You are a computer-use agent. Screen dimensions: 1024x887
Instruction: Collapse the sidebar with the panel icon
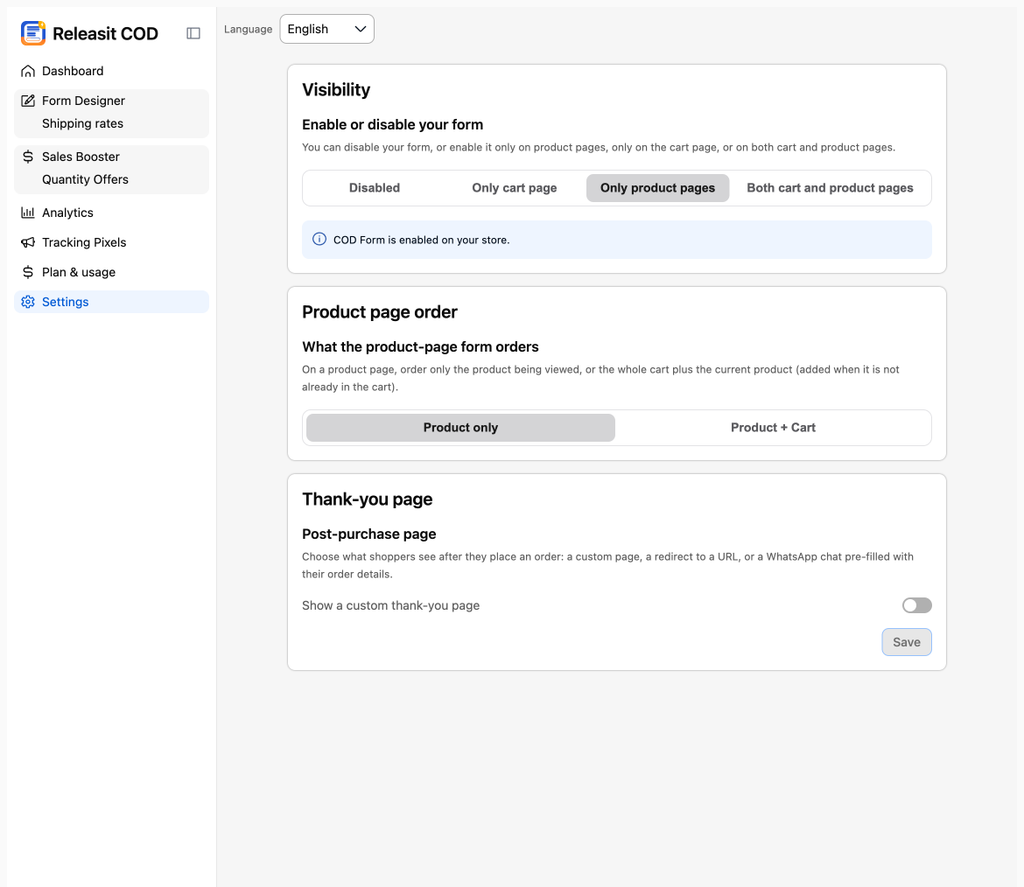click(193, 33)
